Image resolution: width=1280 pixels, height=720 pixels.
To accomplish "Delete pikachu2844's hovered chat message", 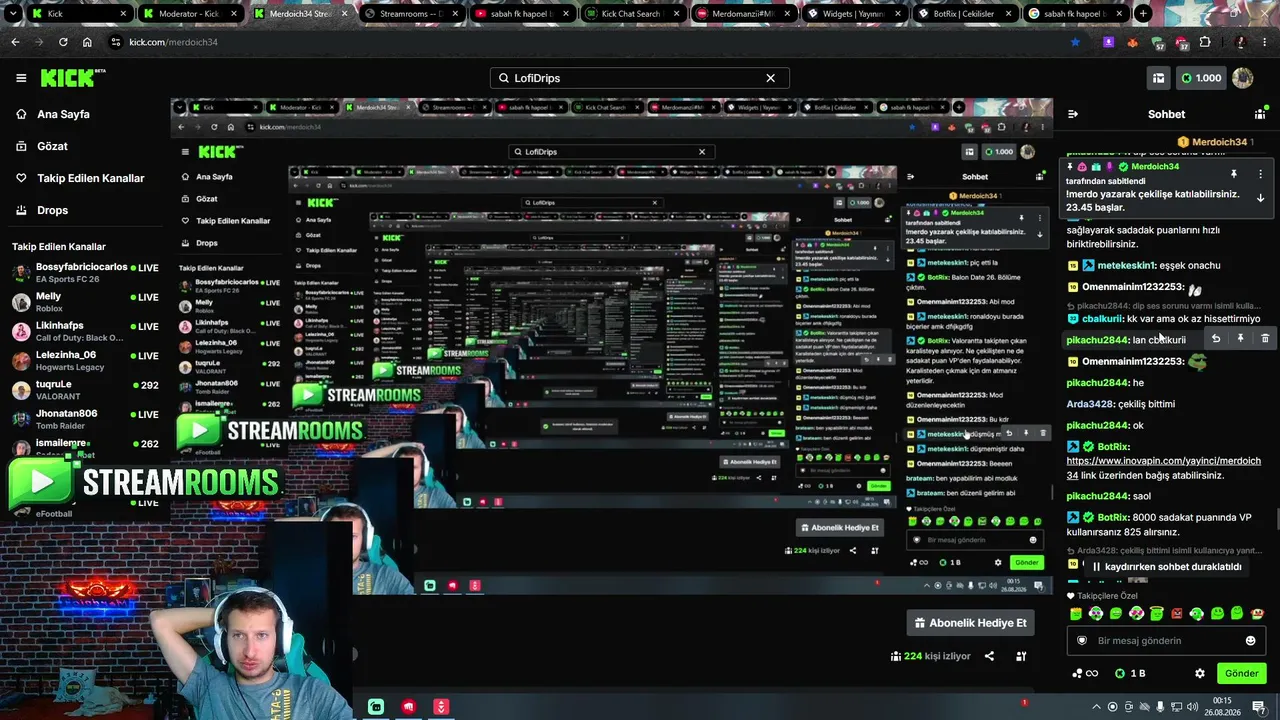I will (x=1265, y=339).
